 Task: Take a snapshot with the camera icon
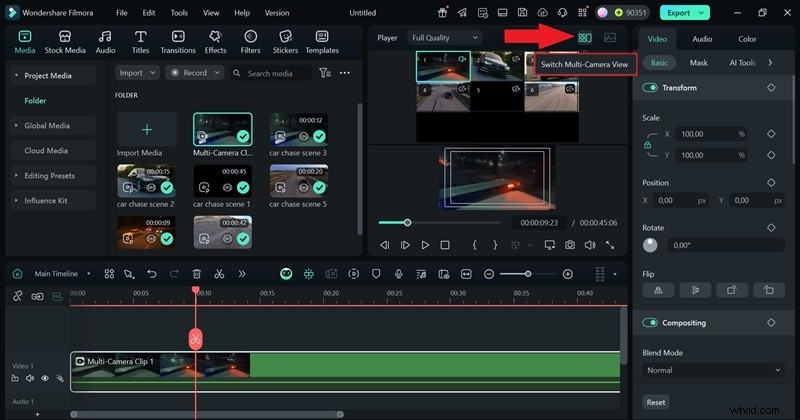(569, 244)
